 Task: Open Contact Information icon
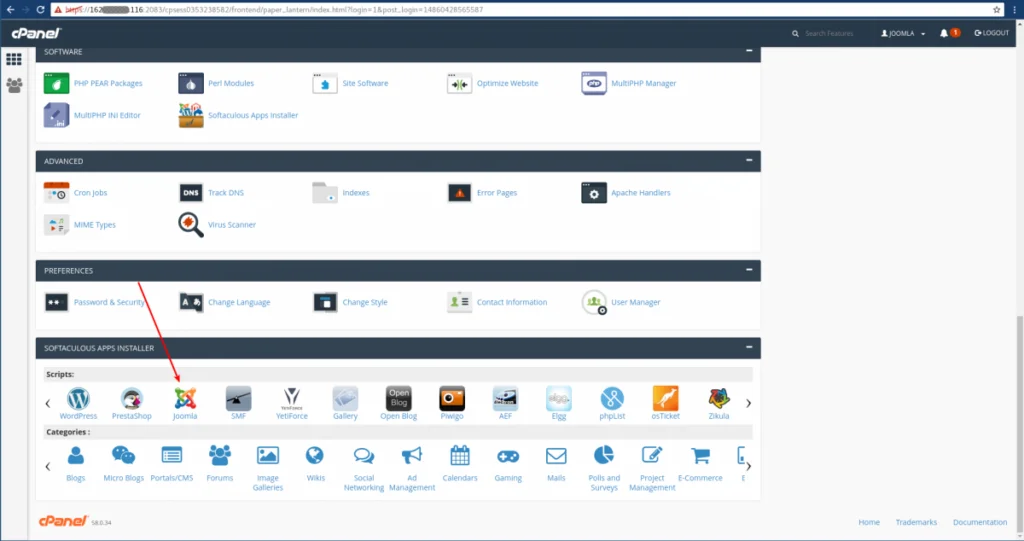(x=459, y=303)
